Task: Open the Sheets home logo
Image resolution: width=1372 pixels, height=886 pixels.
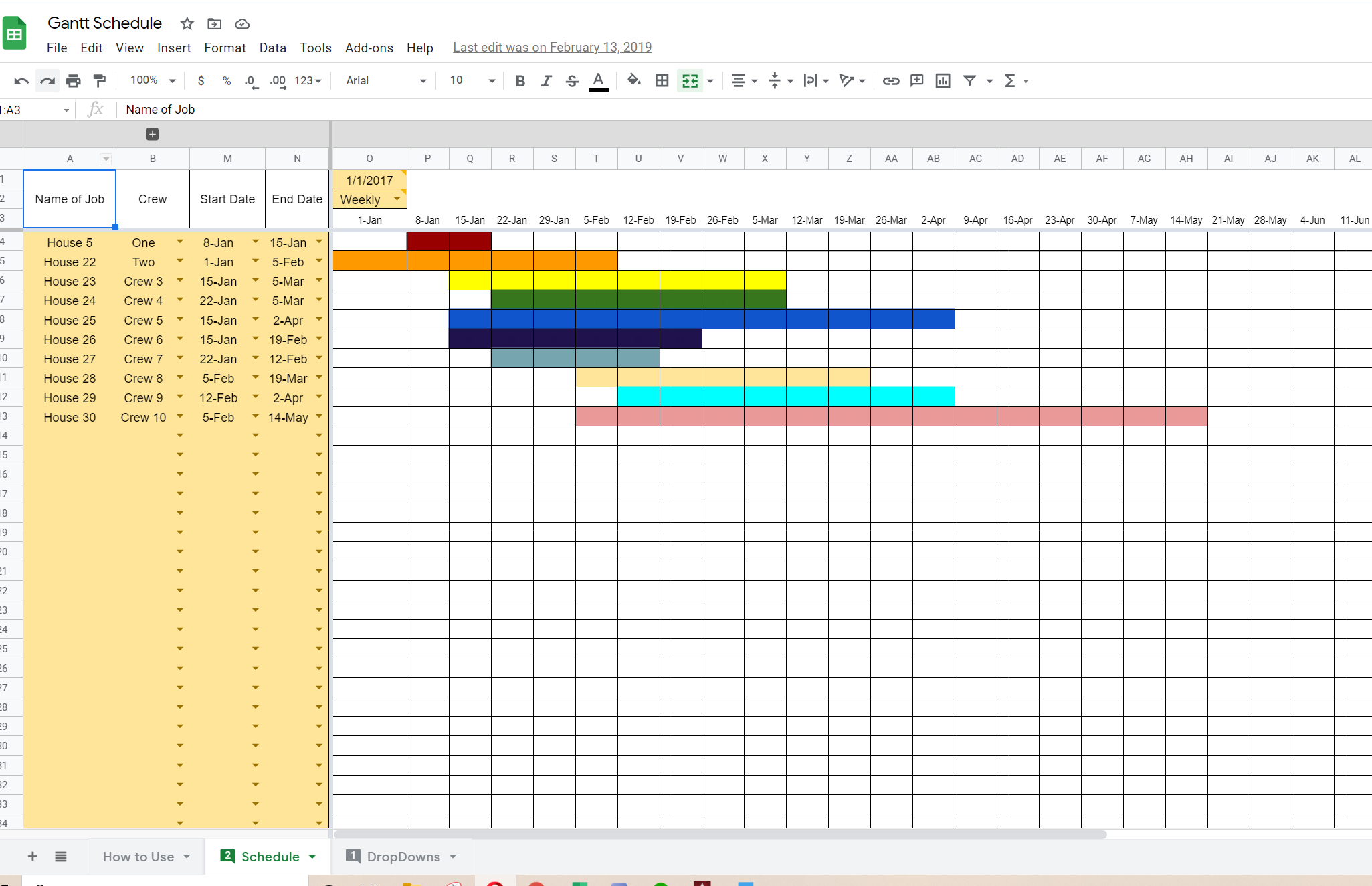Action: point(14,33)
